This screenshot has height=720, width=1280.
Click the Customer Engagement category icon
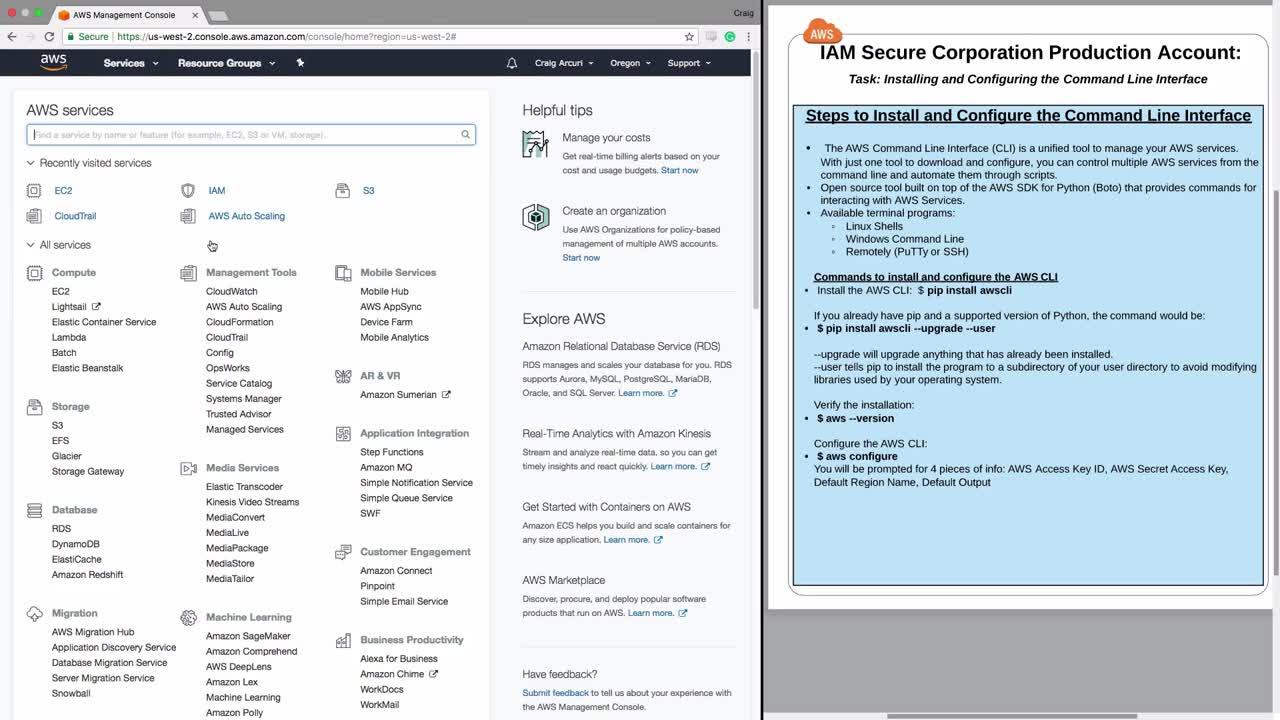point(343,552)
